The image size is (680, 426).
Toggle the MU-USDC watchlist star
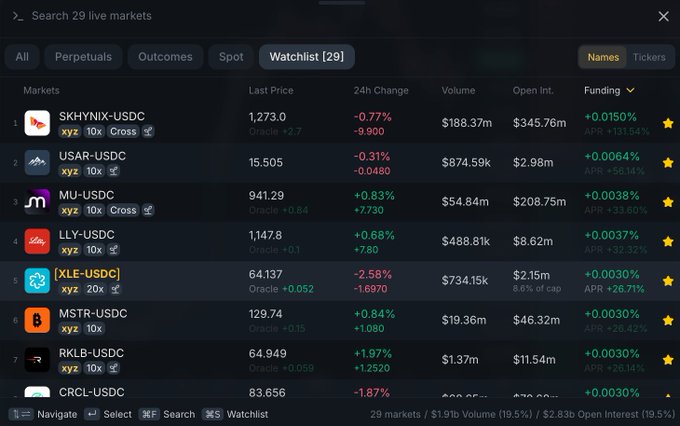(668, 202)
